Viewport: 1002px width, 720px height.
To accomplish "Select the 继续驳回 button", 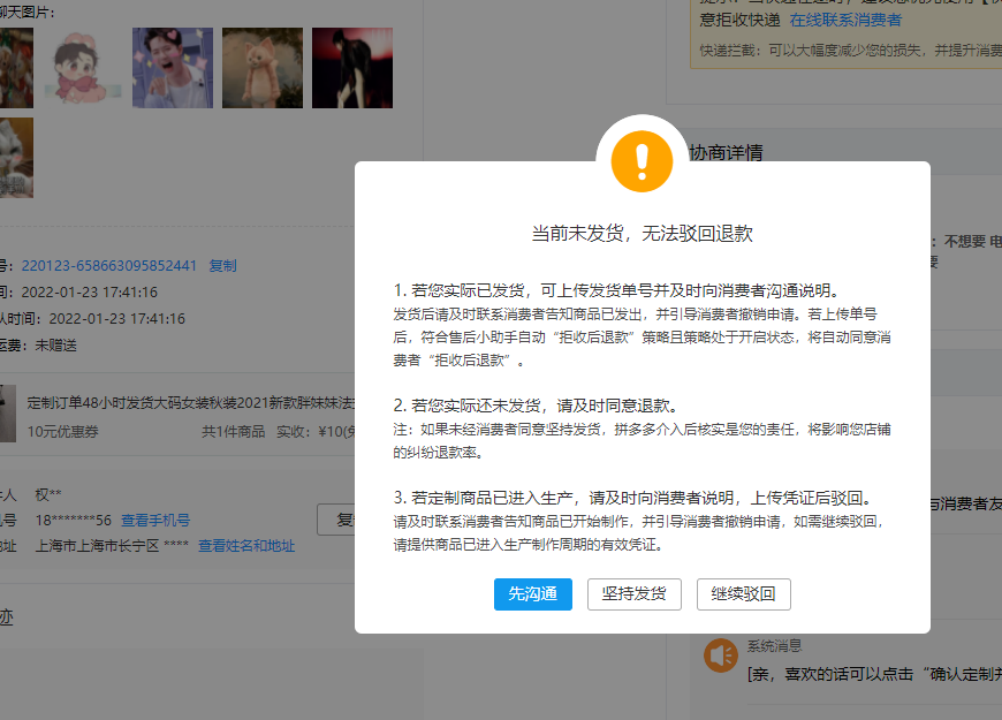I will pos(743,594).
